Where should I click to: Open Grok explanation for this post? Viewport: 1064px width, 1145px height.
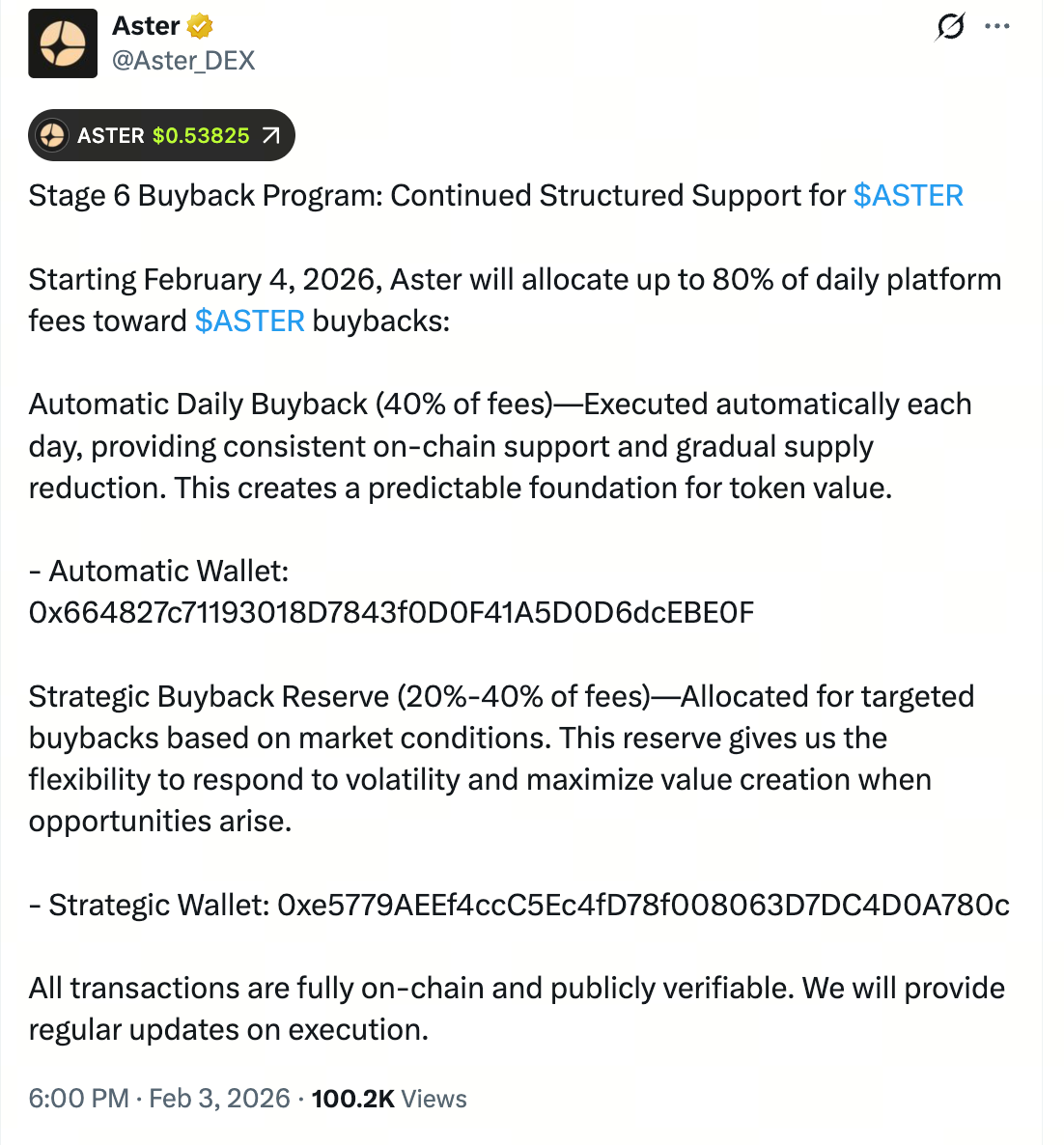[x=949, y=27]
